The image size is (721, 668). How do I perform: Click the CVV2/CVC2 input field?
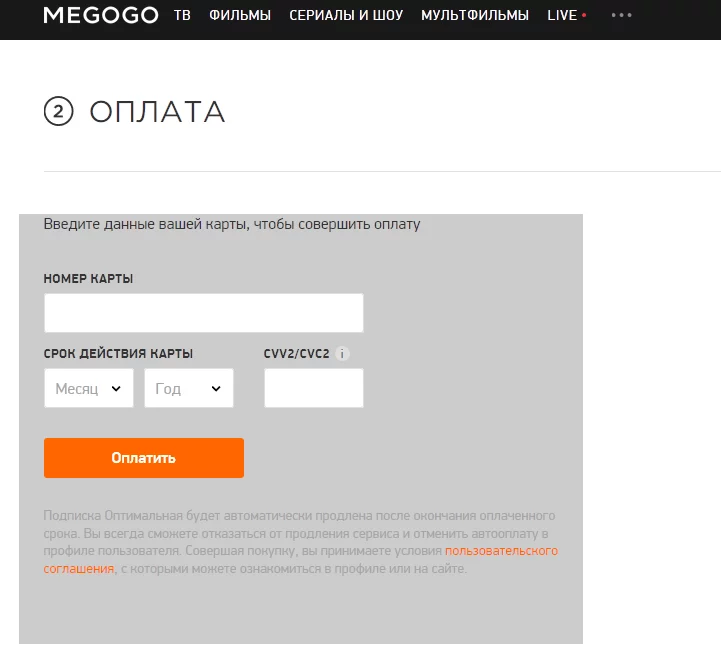point(313,389)
